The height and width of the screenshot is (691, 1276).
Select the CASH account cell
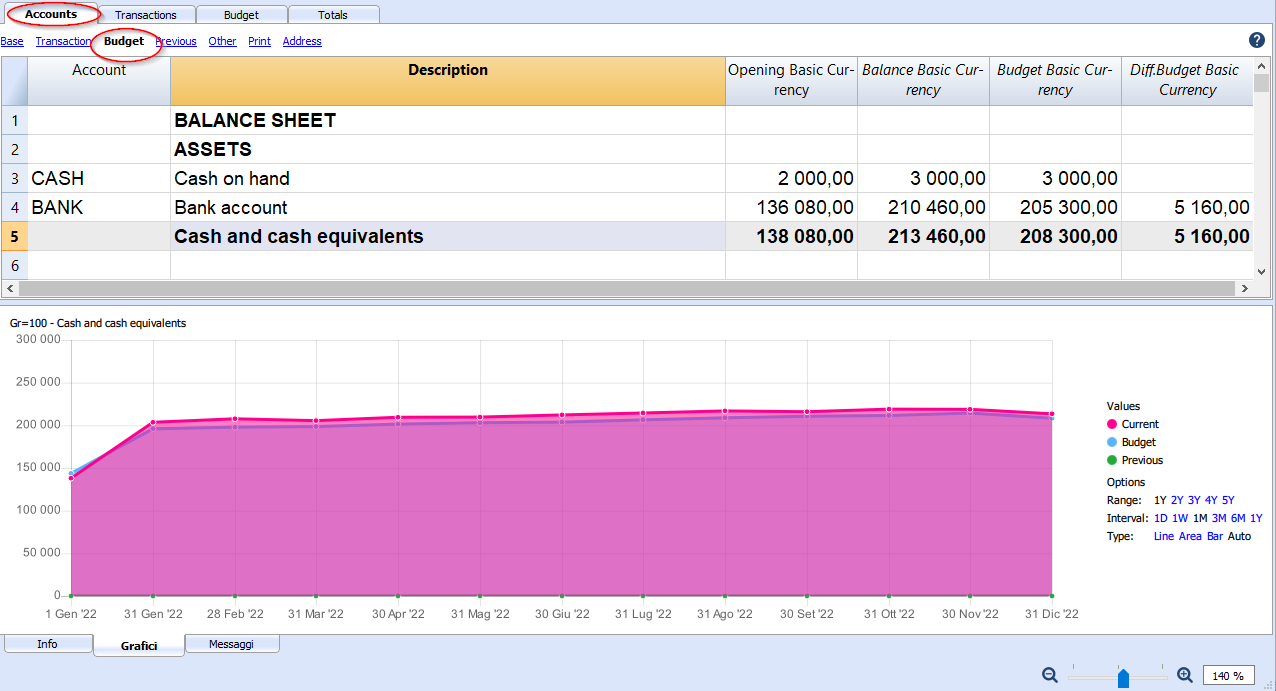pos(99,178)
